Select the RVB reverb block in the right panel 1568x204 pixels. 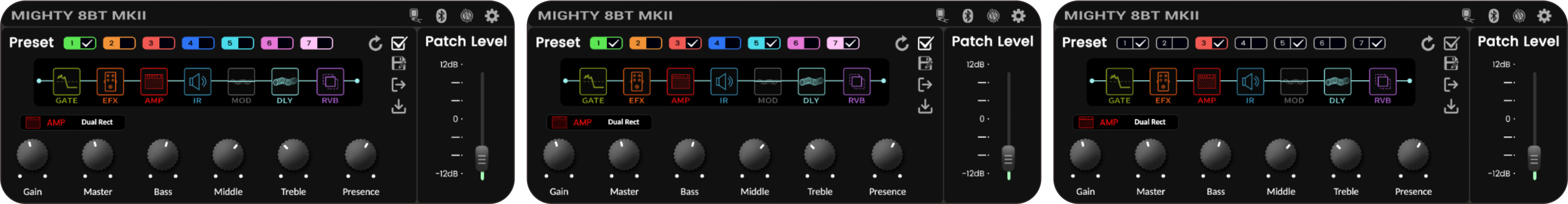coord(1382,82)
